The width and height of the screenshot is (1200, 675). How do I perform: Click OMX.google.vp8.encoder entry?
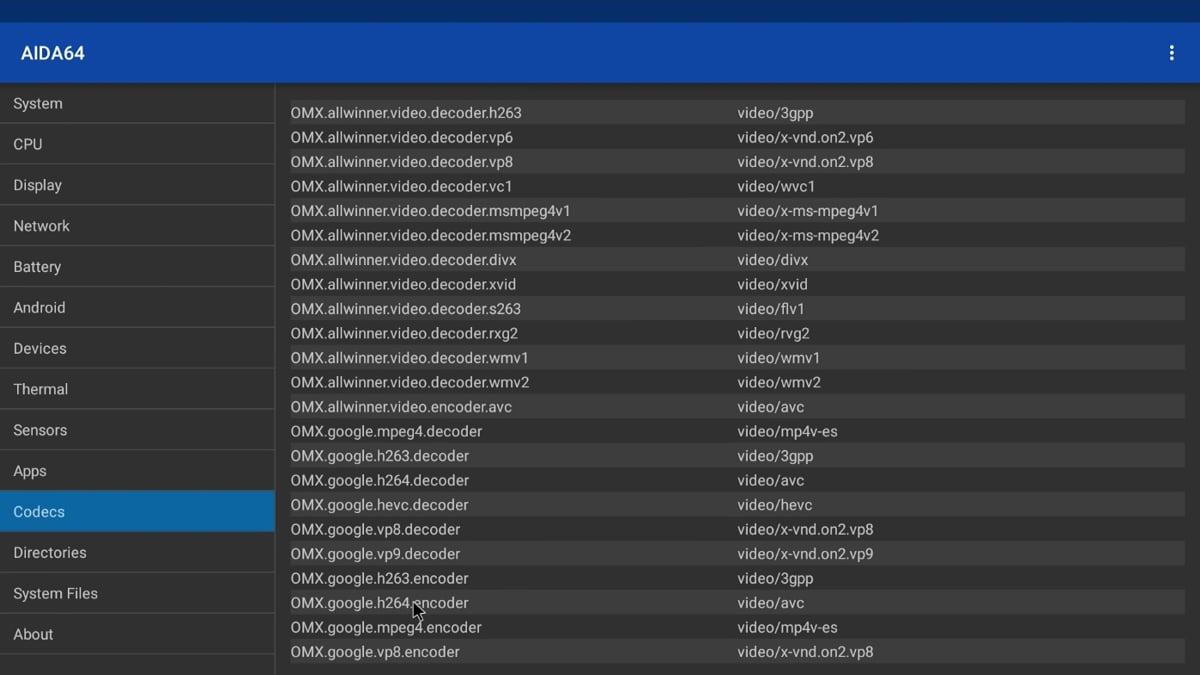737,652
